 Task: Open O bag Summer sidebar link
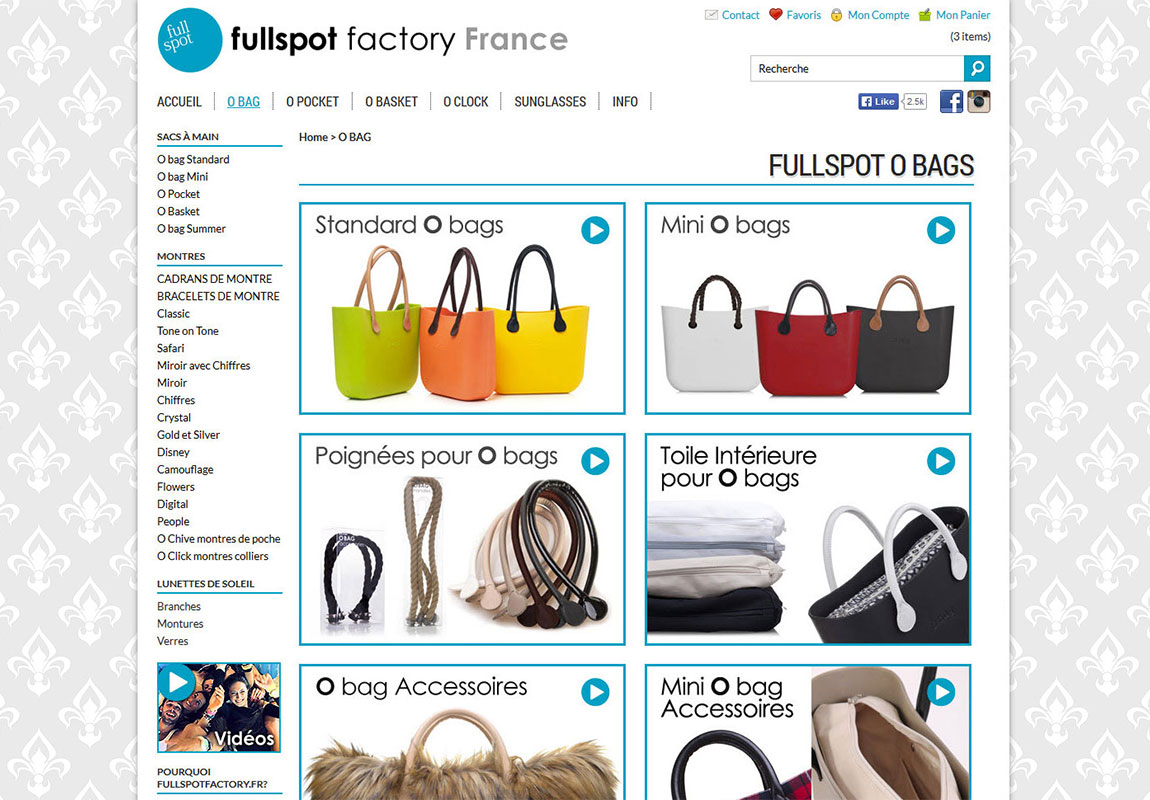click(191, 229)
